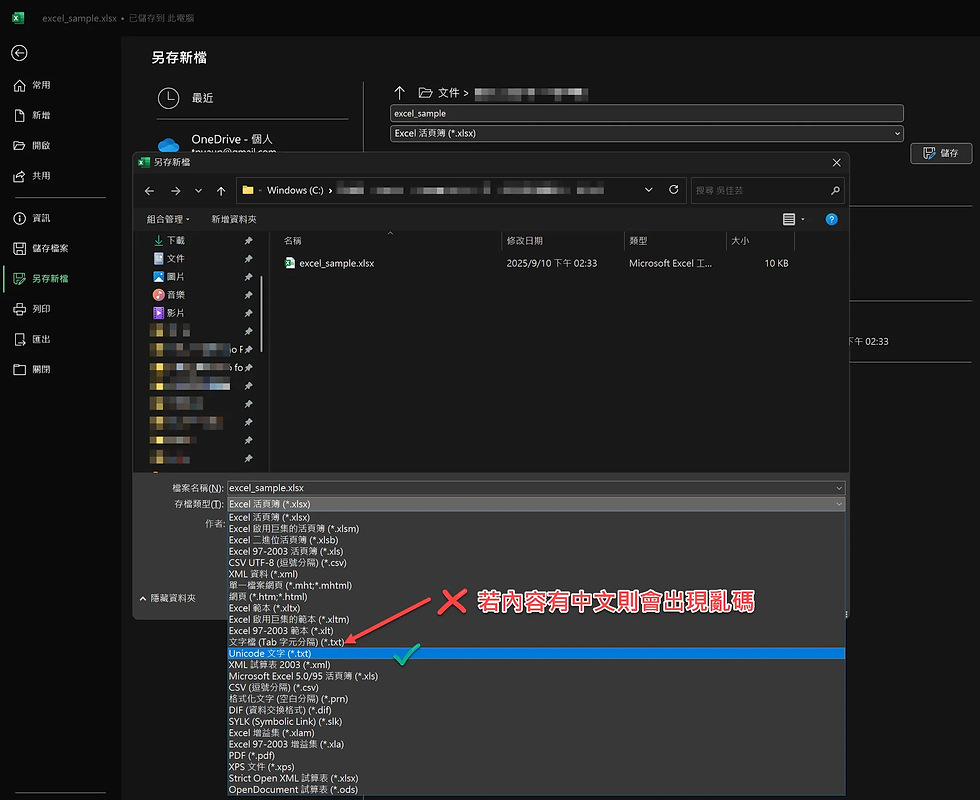Sort by 類型 column header
980x800 pixels.
[638, 241]
